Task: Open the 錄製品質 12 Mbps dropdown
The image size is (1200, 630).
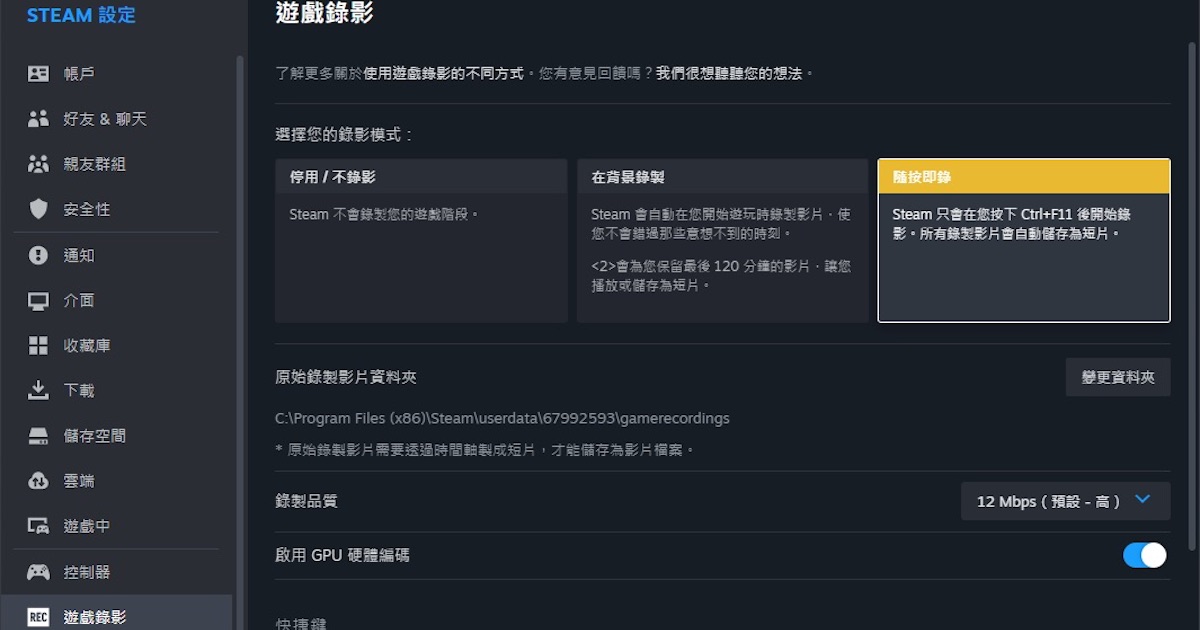Action: pos(1065,501)
